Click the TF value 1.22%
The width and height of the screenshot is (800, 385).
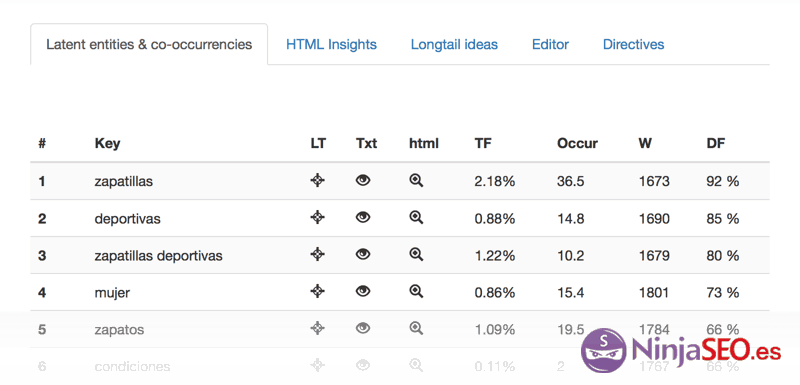click(x=494, y=255)
